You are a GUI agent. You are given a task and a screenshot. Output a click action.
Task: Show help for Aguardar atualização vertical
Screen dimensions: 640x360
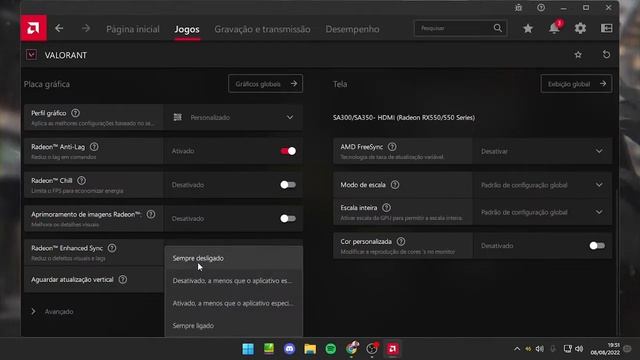(x=123, y=280)
